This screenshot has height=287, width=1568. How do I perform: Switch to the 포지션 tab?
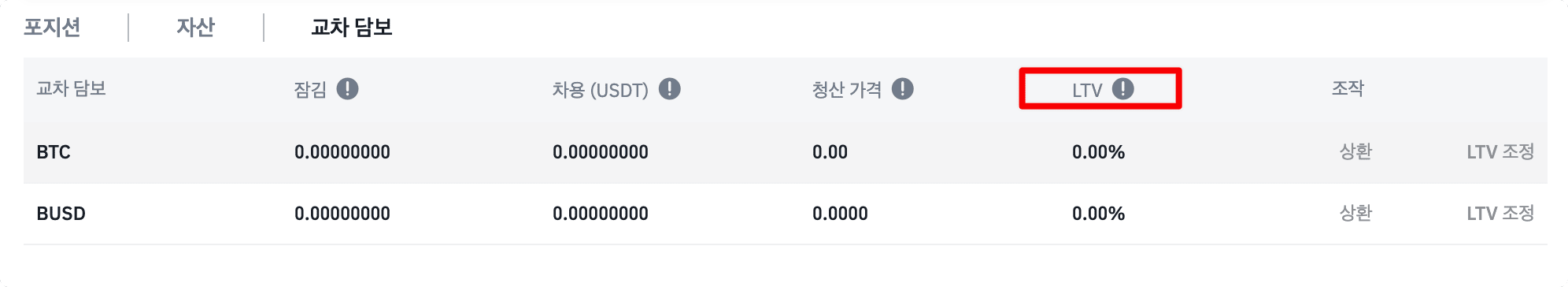52,28
